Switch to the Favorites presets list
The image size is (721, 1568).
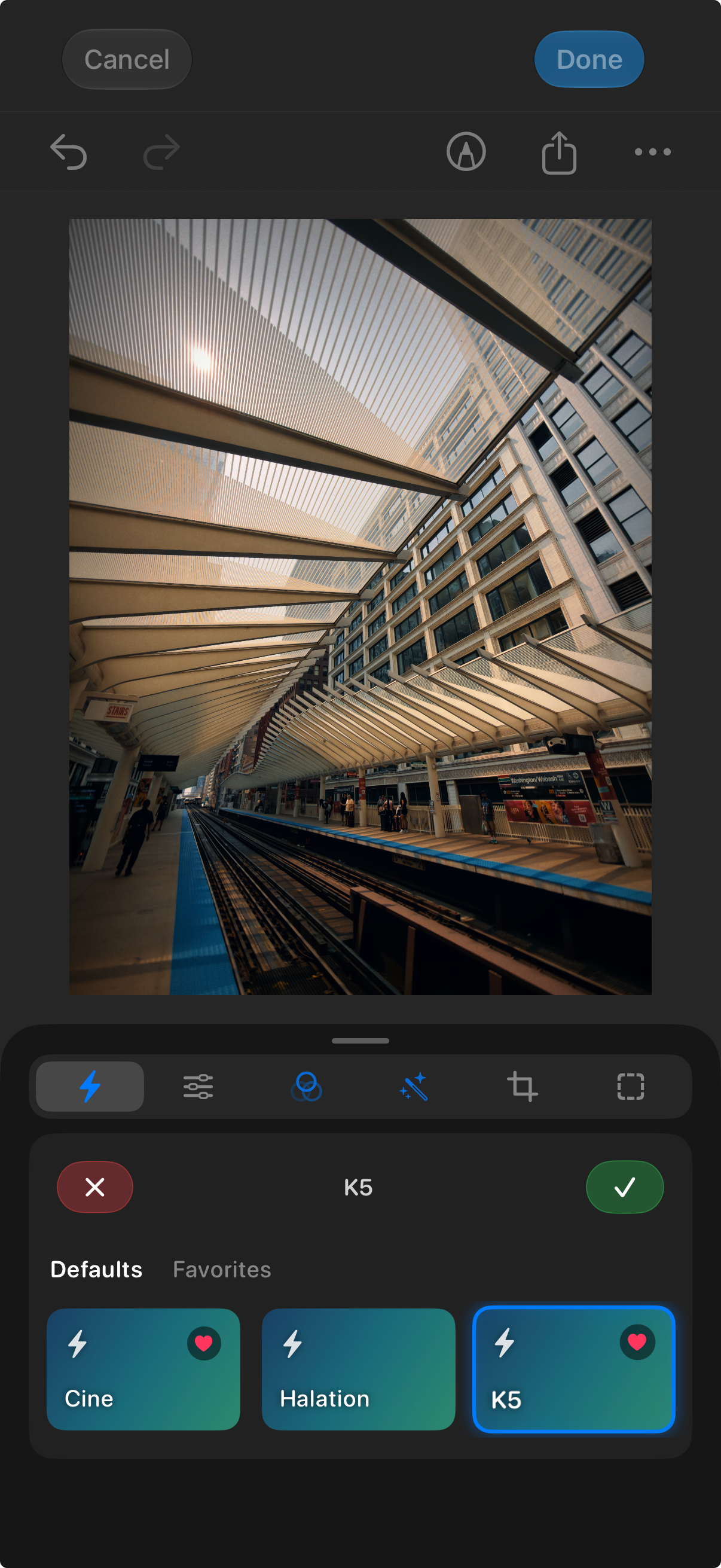tap(222, 1270)
